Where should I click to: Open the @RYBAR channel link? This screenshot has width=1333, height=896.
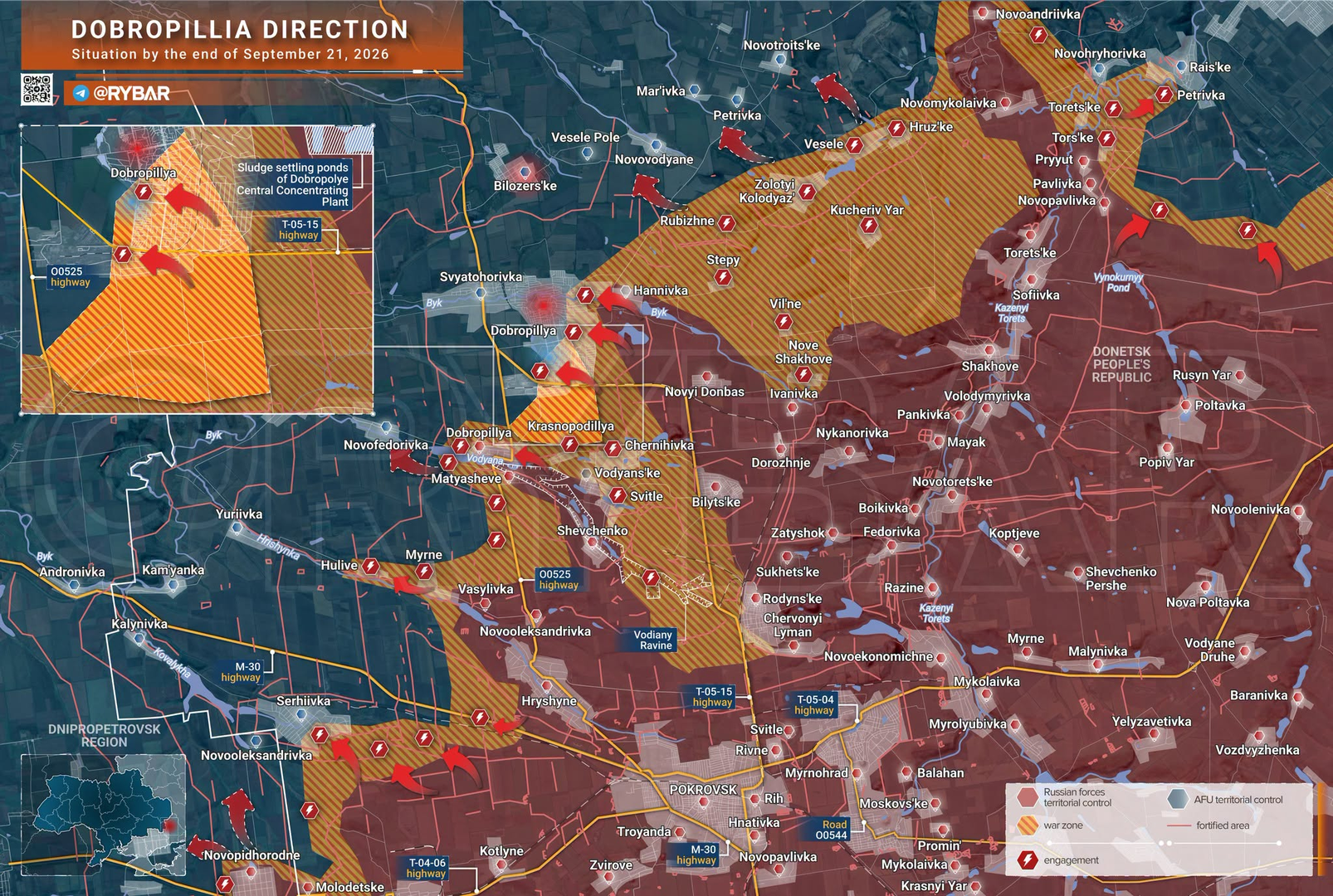[131, 94]
